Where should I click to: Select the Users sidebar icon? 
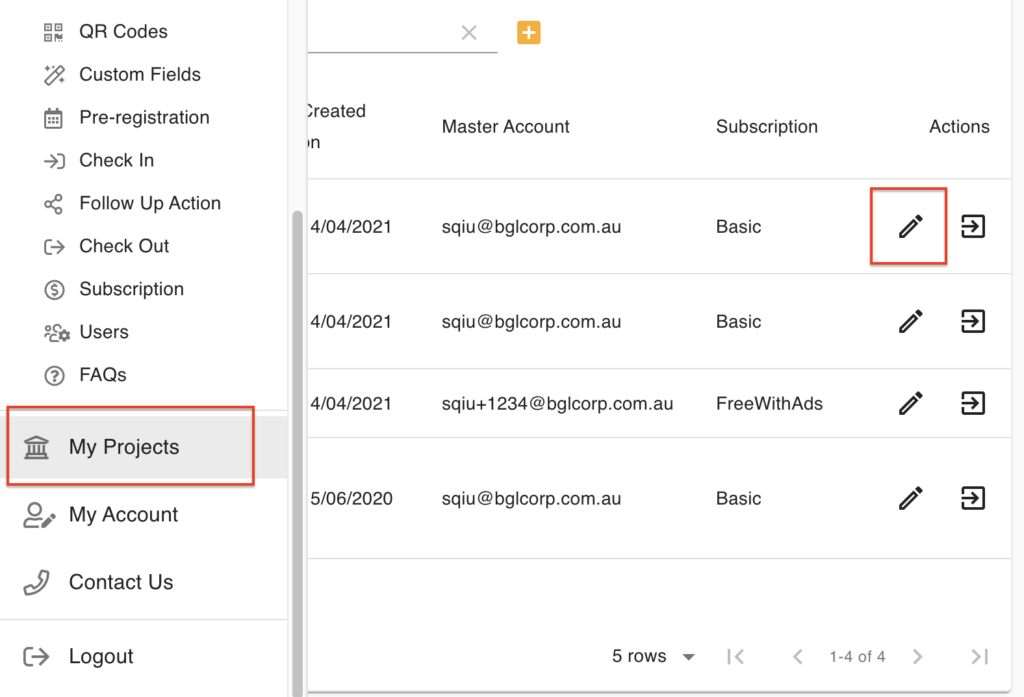tap(51, 331)
